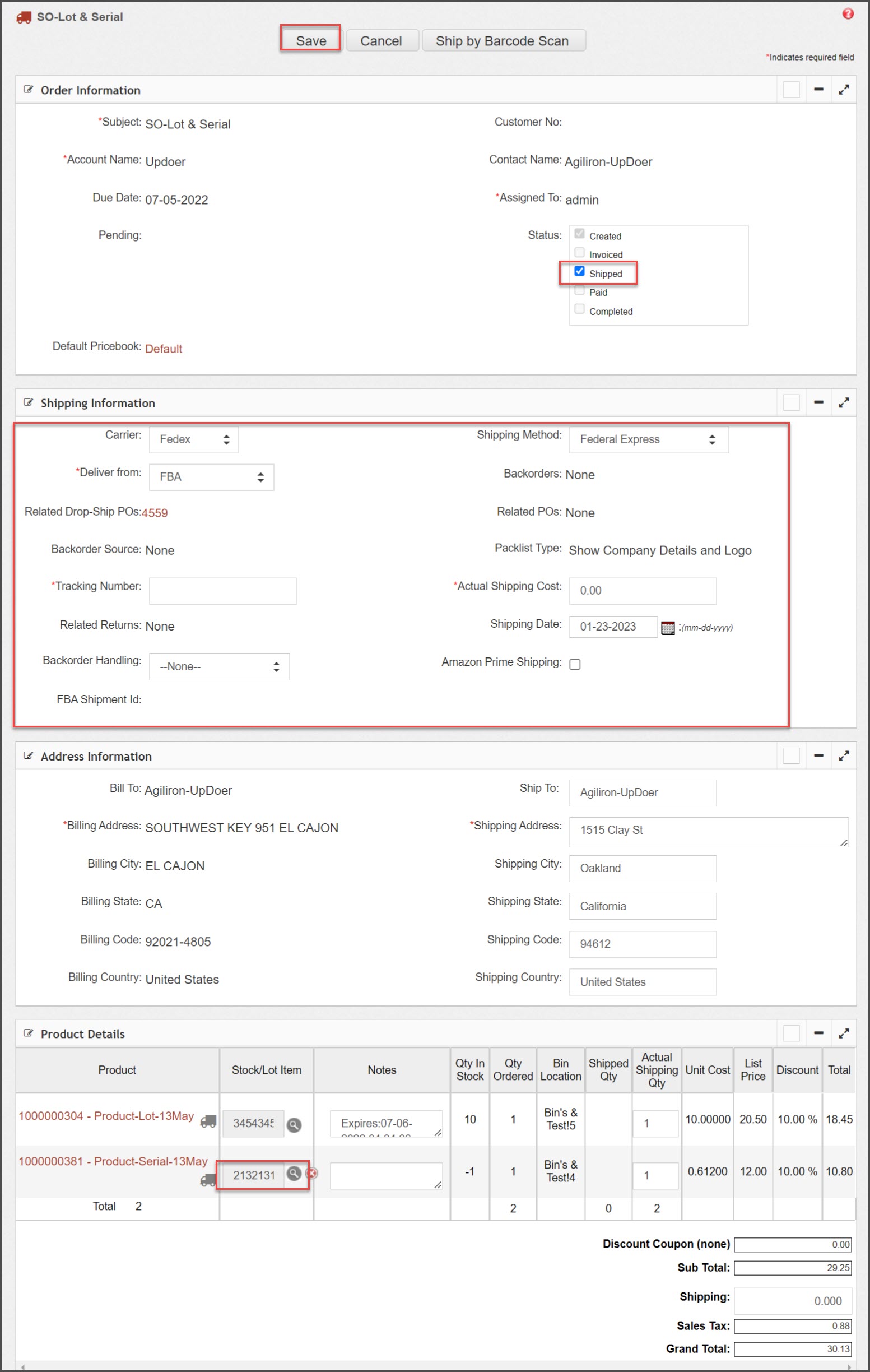Click Shipping Country field United States

pyautogui.click(x=643, y=982)
